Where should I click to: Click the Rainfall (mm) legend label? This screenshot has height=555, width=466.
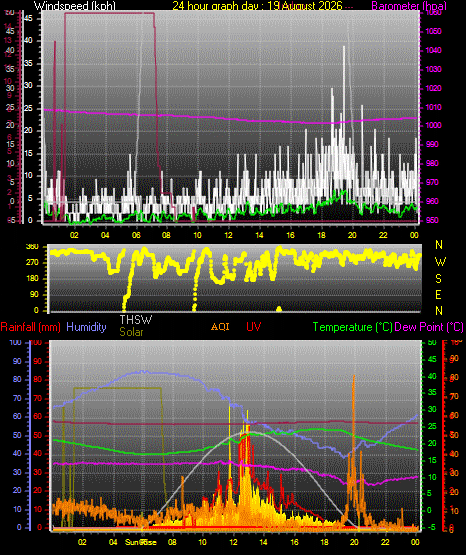(x=30, y=327)
